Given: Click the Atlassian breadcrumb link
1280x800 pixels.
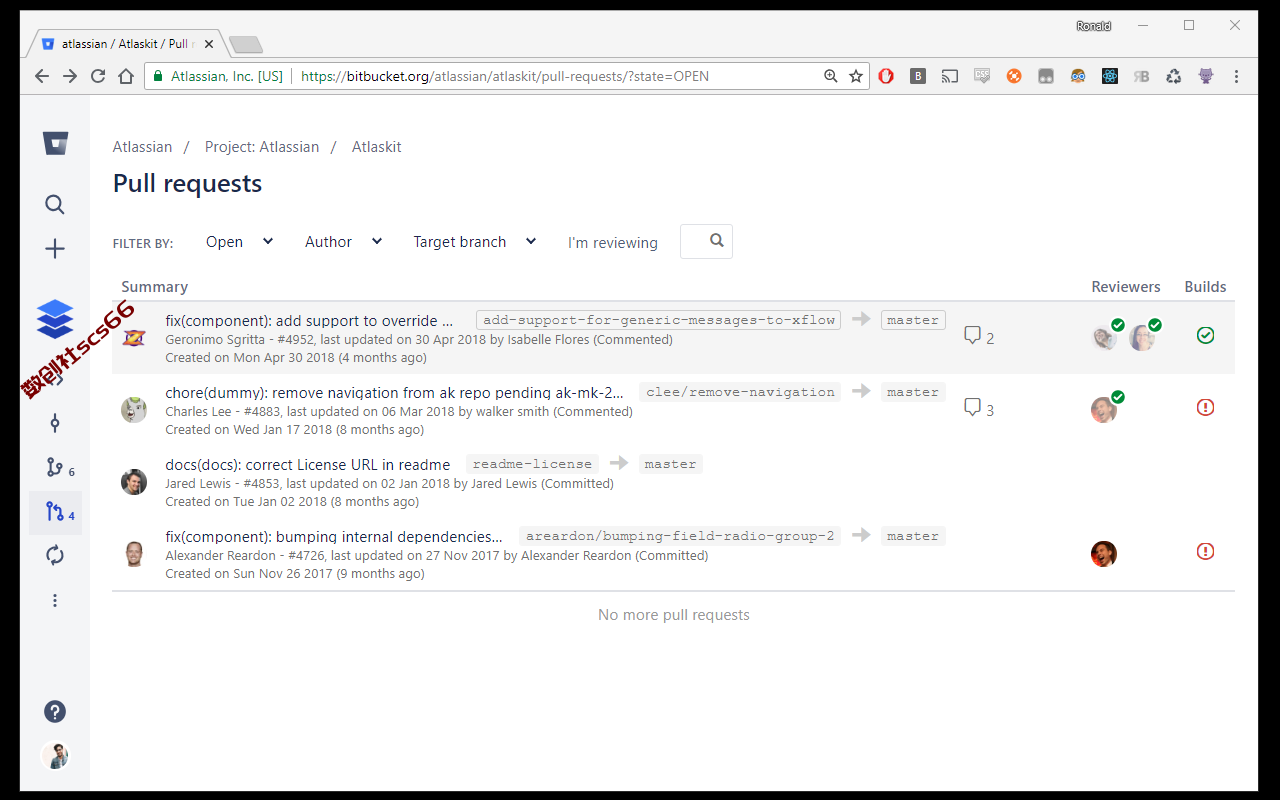Looking at the screenshot, I should (x=142, y=147).
